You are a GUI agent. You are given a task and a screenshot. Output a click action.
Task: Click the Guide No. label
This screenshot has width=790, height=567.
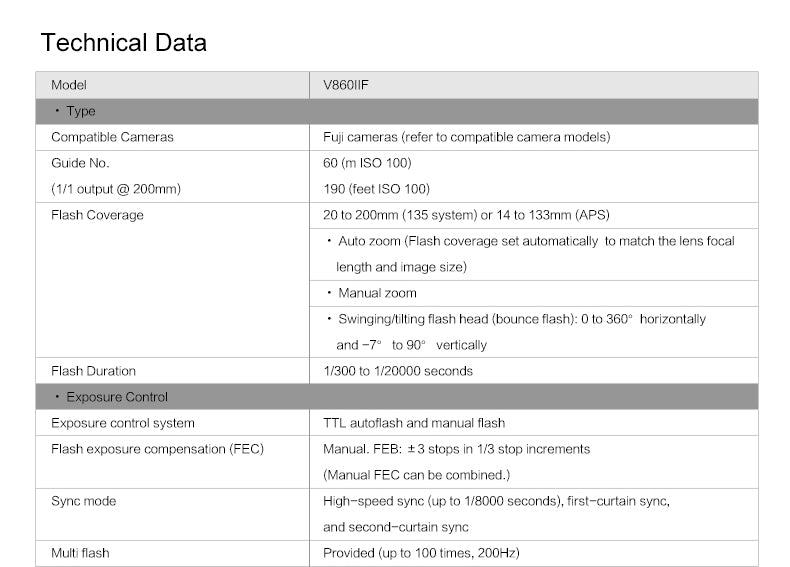[x=80, y=163]
